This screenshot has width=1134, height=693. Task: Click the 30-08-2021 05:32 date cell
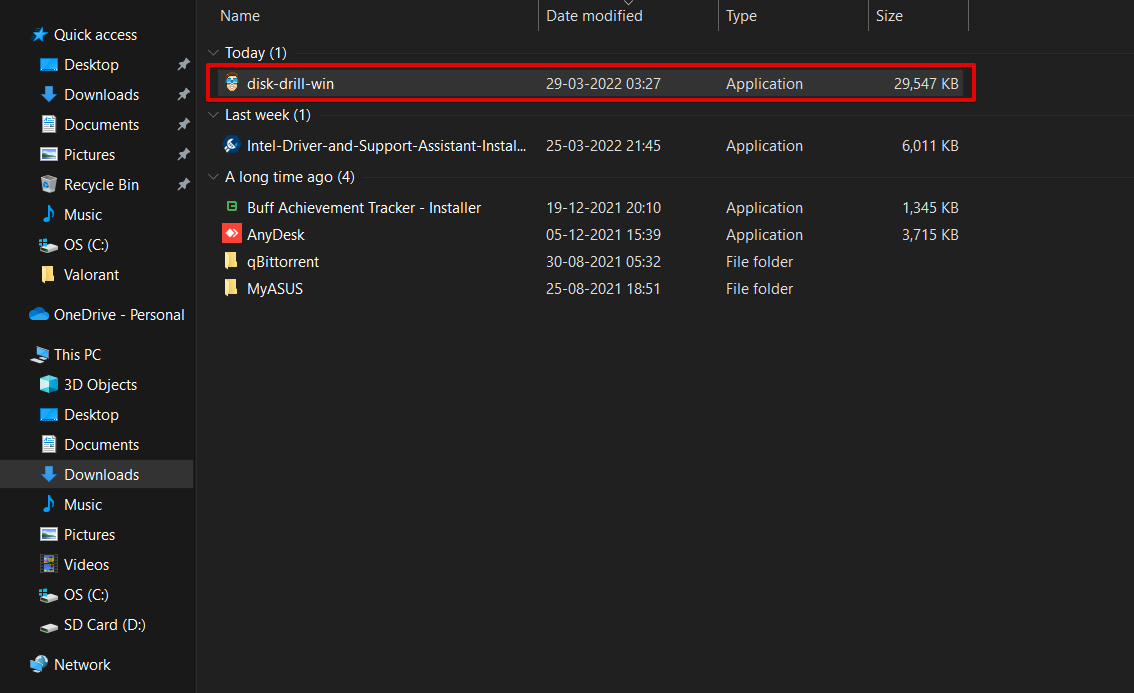(x=603, y=262)
